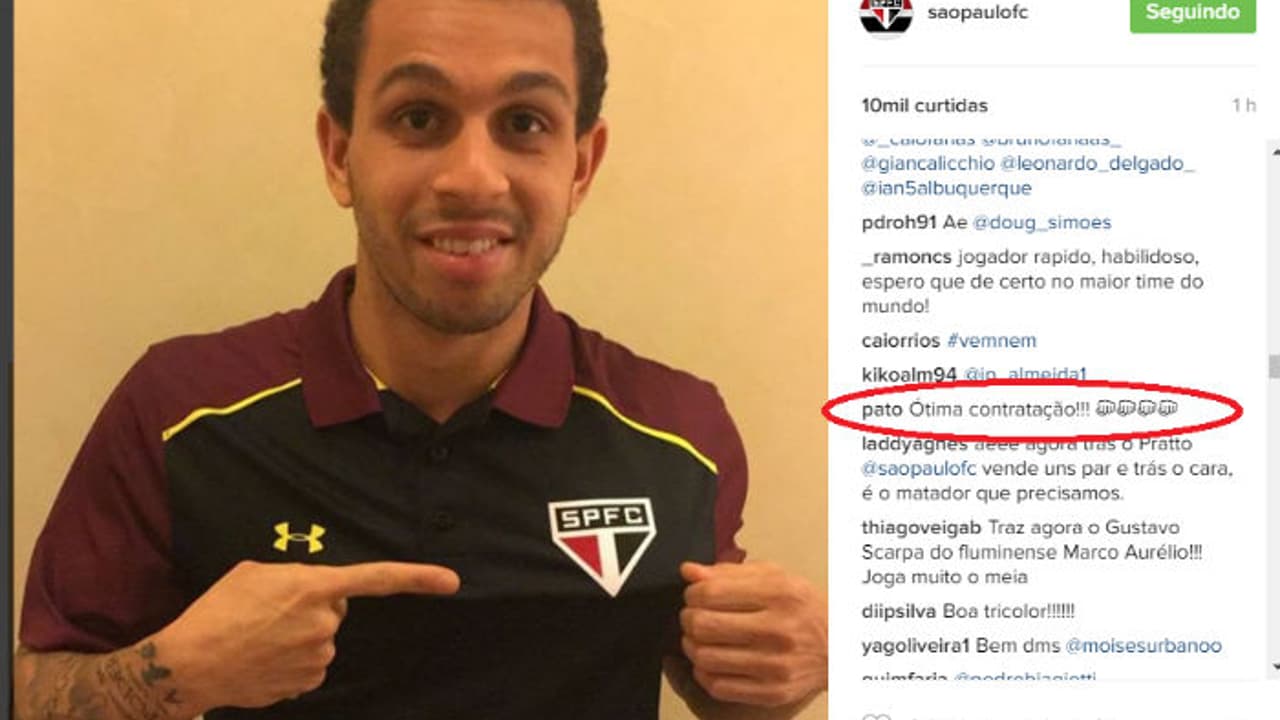Open commenter pato's profile

(882, 409)
